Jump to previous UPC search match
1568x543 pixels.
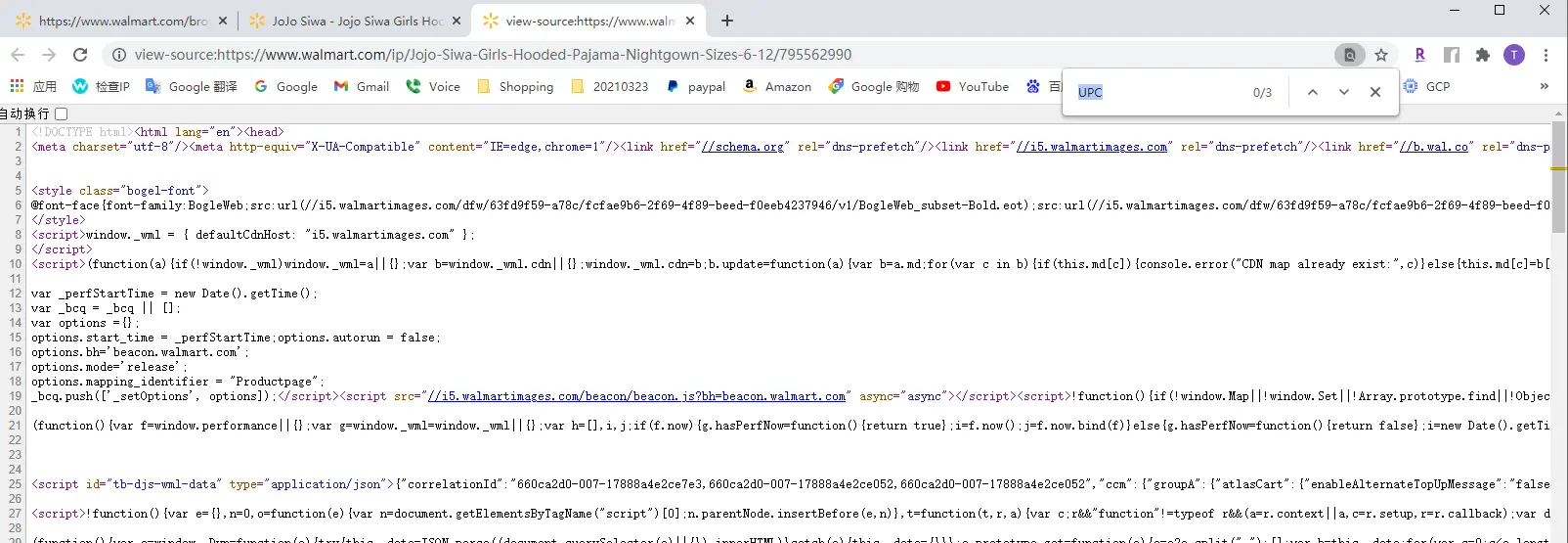click(1313, 92)
